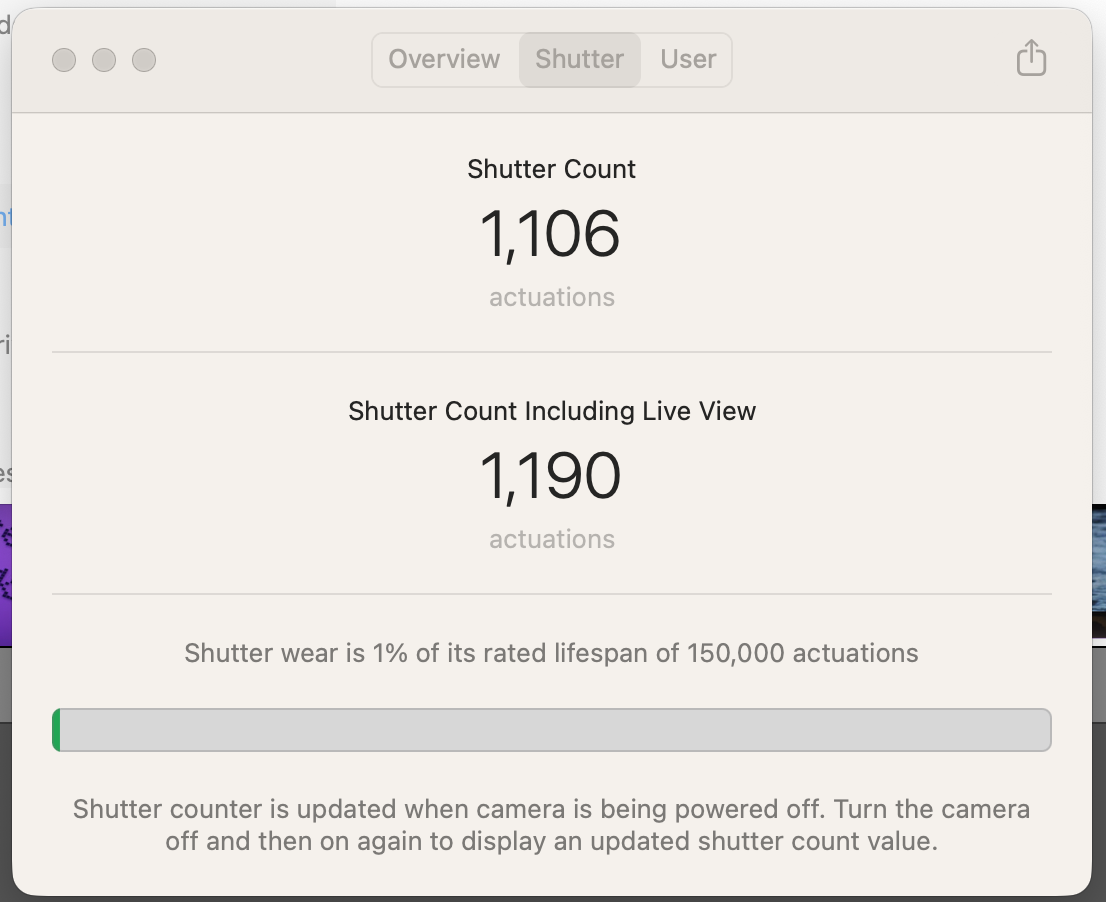Click the powered off note text
The width and height of the screenshot is (1106, 902).
[x=552, y=825]
